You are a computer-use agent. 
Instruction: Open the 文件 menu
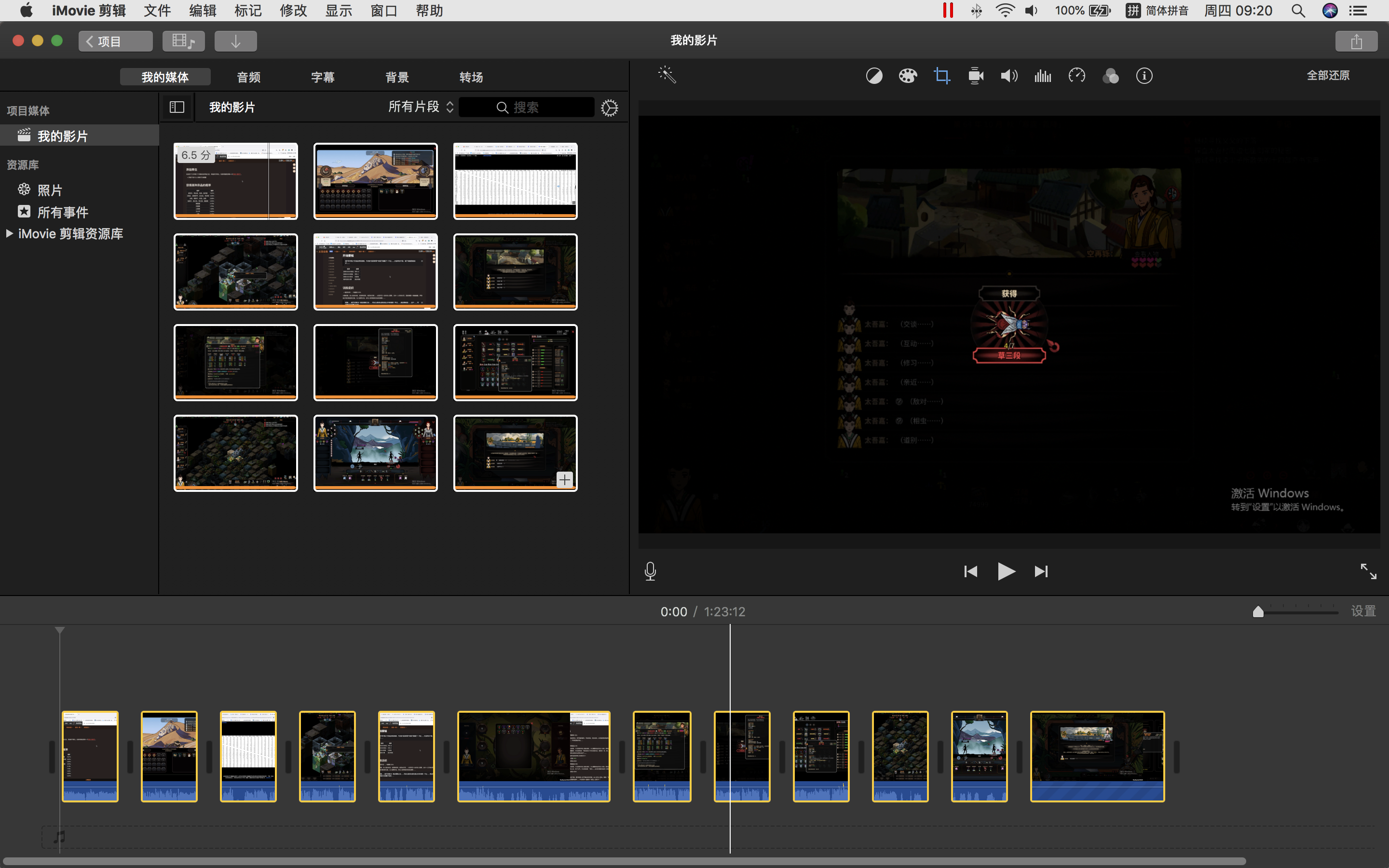click(157, 11)
